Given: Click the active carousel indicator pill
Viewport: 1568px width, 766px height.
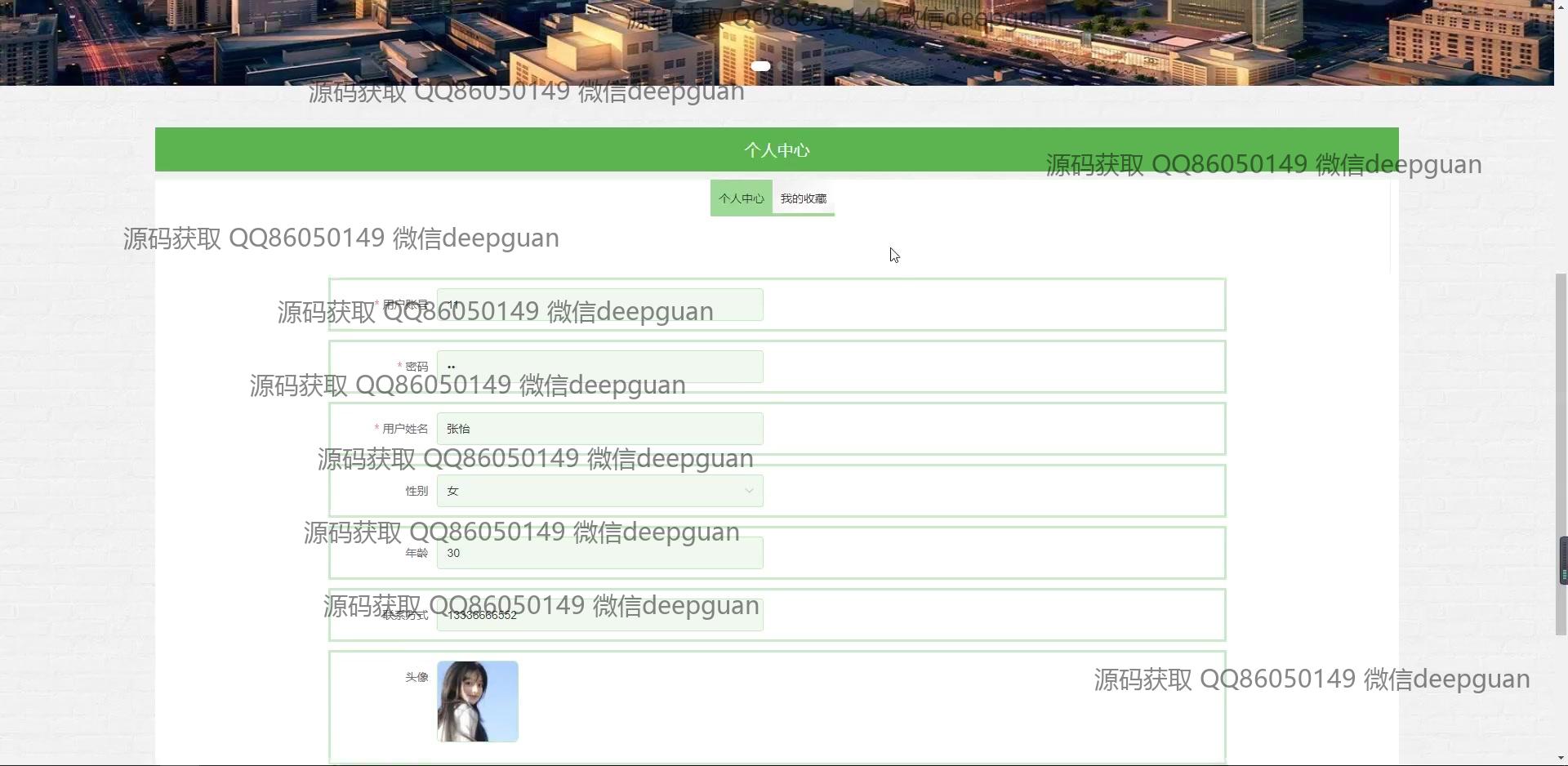Looking at the screenshot, I should [760, 66].
